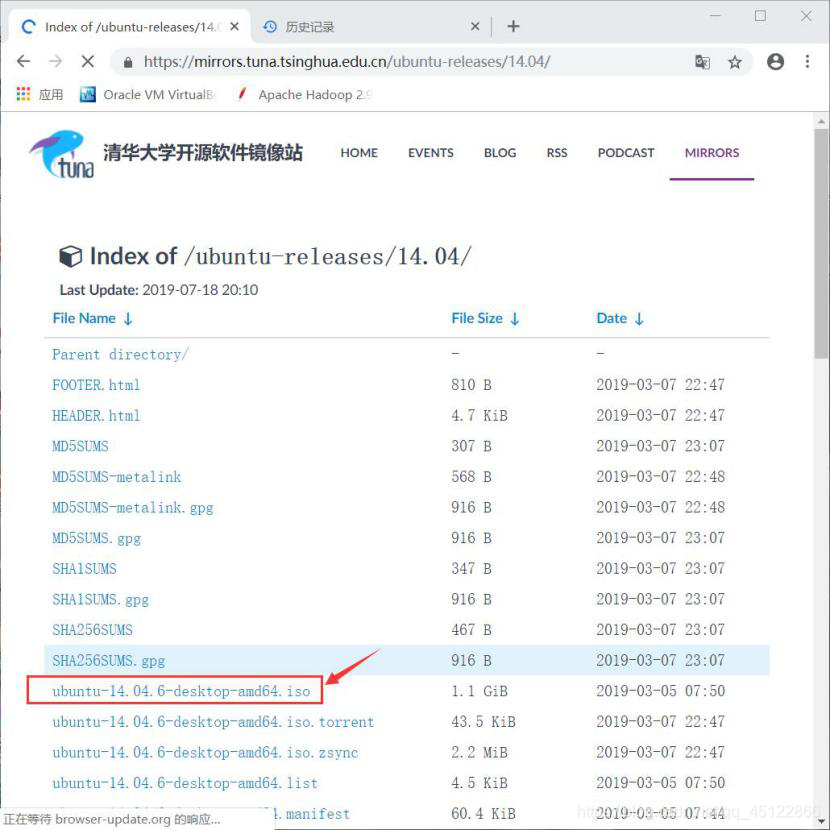Open the Parent directory/ link

click(x=120, y=354)
